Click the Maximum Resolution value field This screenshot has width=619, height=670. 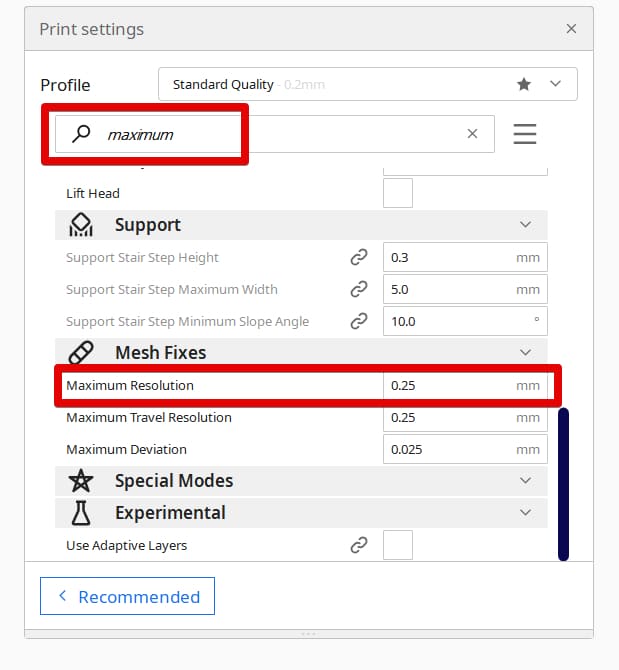point(465,385)
